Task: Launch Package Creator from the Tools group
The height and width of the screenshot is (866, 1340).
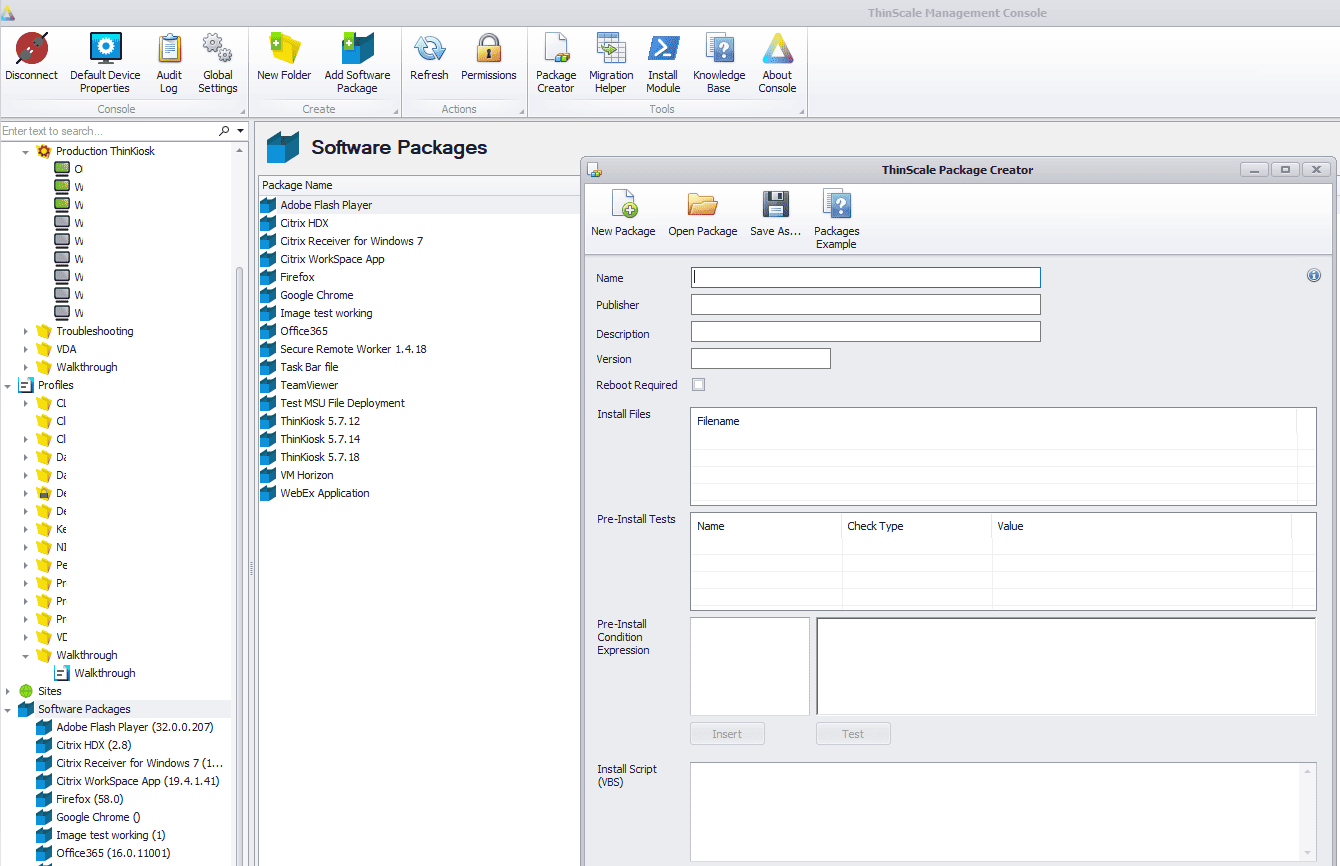Action: (x=556, y=63)
